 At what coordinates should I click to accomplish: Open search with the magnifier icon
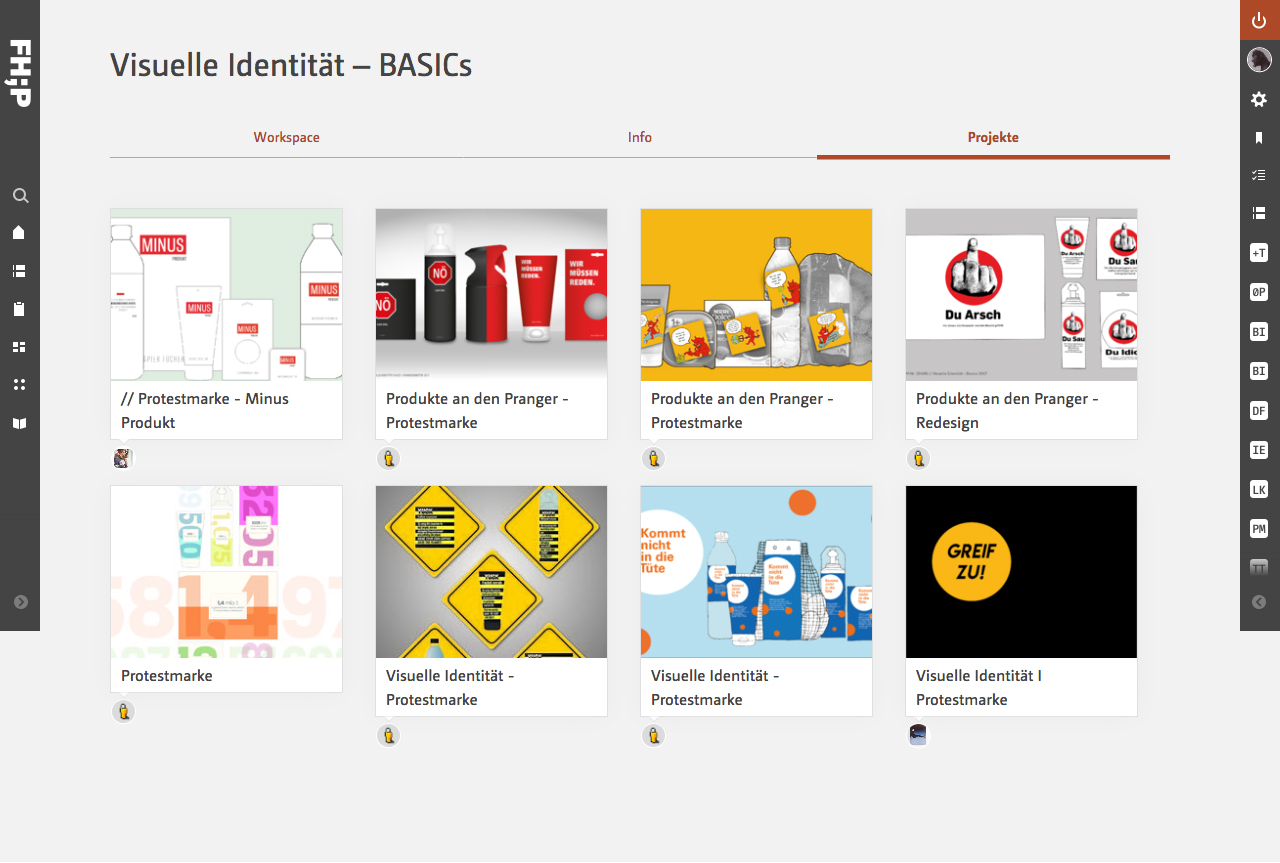pos(19,196)
